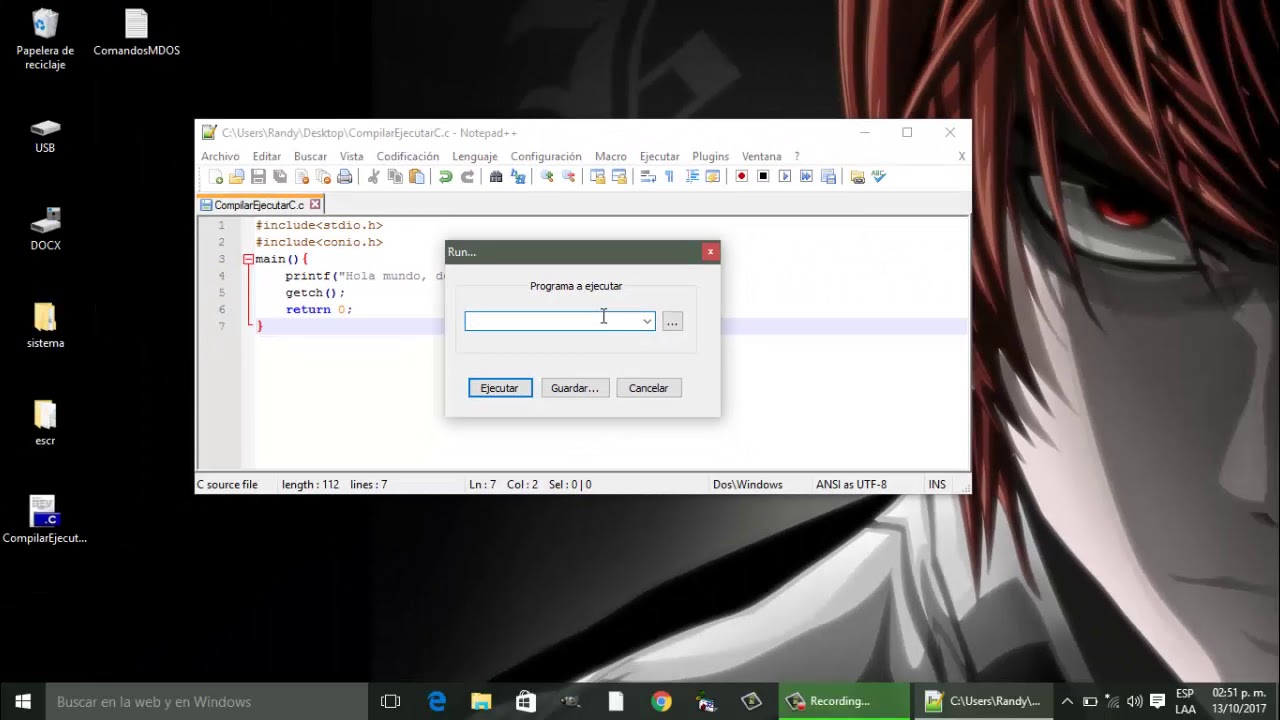The width and height of the screenshot is (1280, 720).
Task: Click the Ejecutar button in Run dialog
Action: click(x=500, y=388)
